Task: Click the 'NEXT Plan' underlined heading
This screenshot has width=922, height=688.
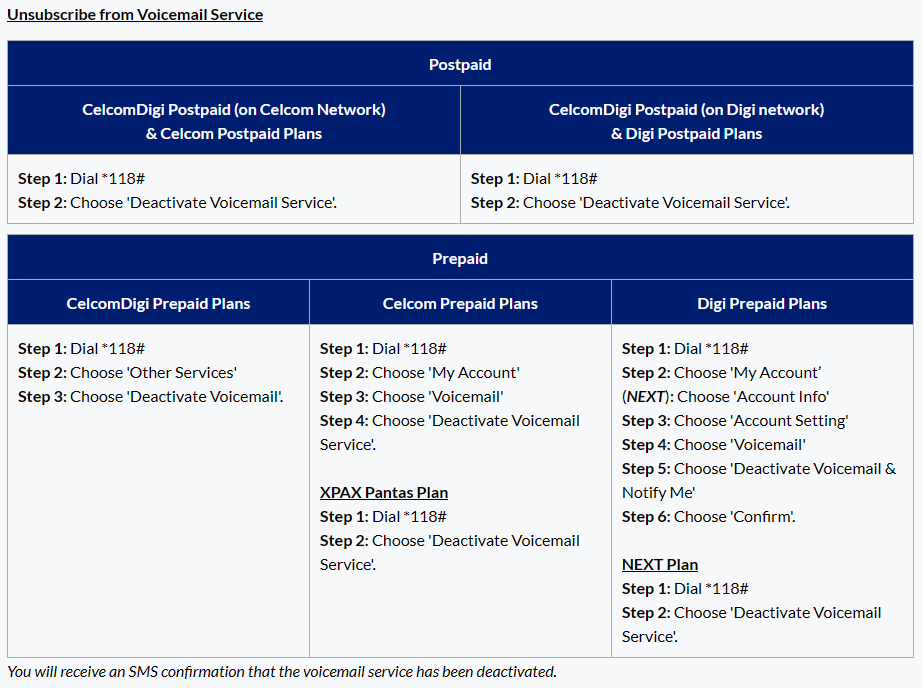Action: tap(660, 565)
